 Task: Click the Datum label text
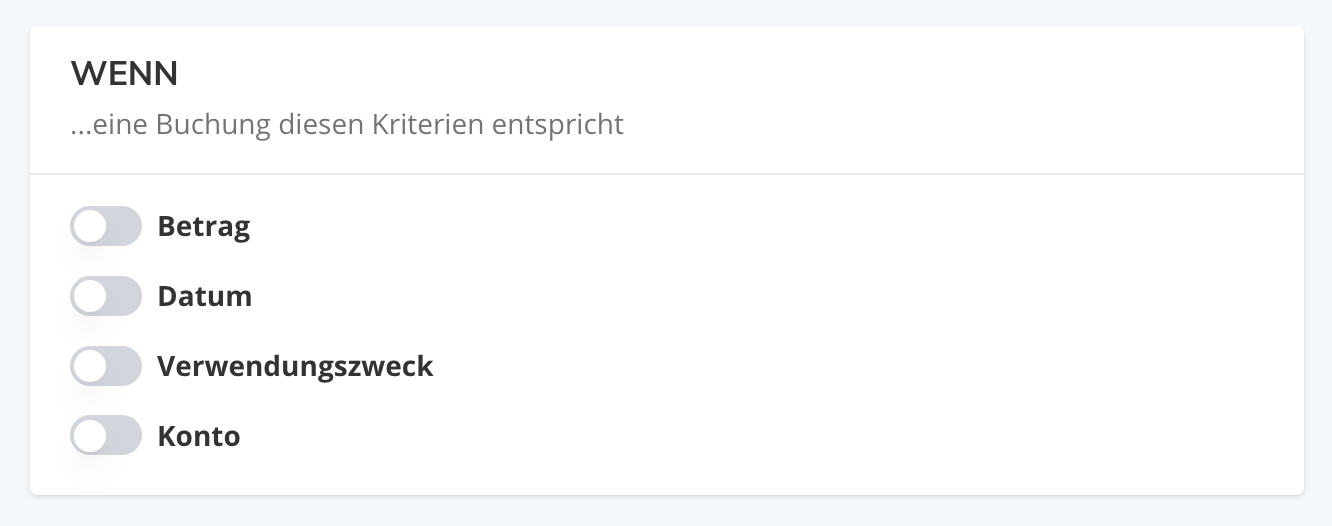[205, 297]
